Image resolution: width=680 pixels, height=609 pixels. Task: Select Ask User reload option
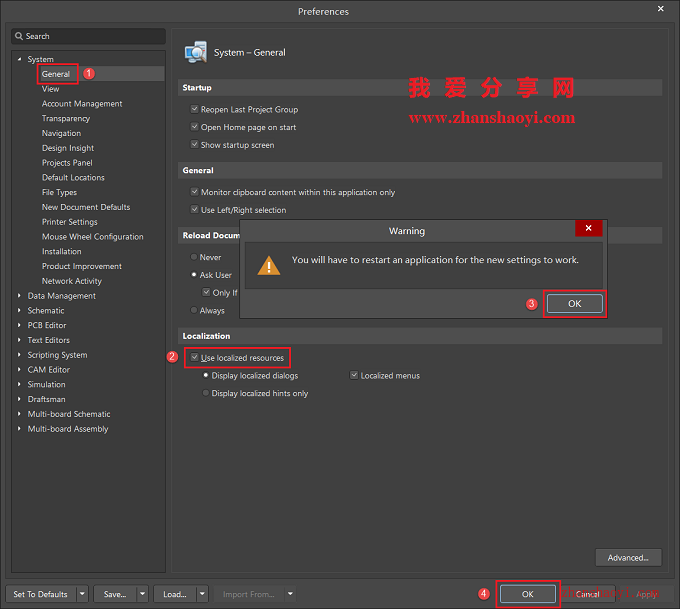[194, 275]
